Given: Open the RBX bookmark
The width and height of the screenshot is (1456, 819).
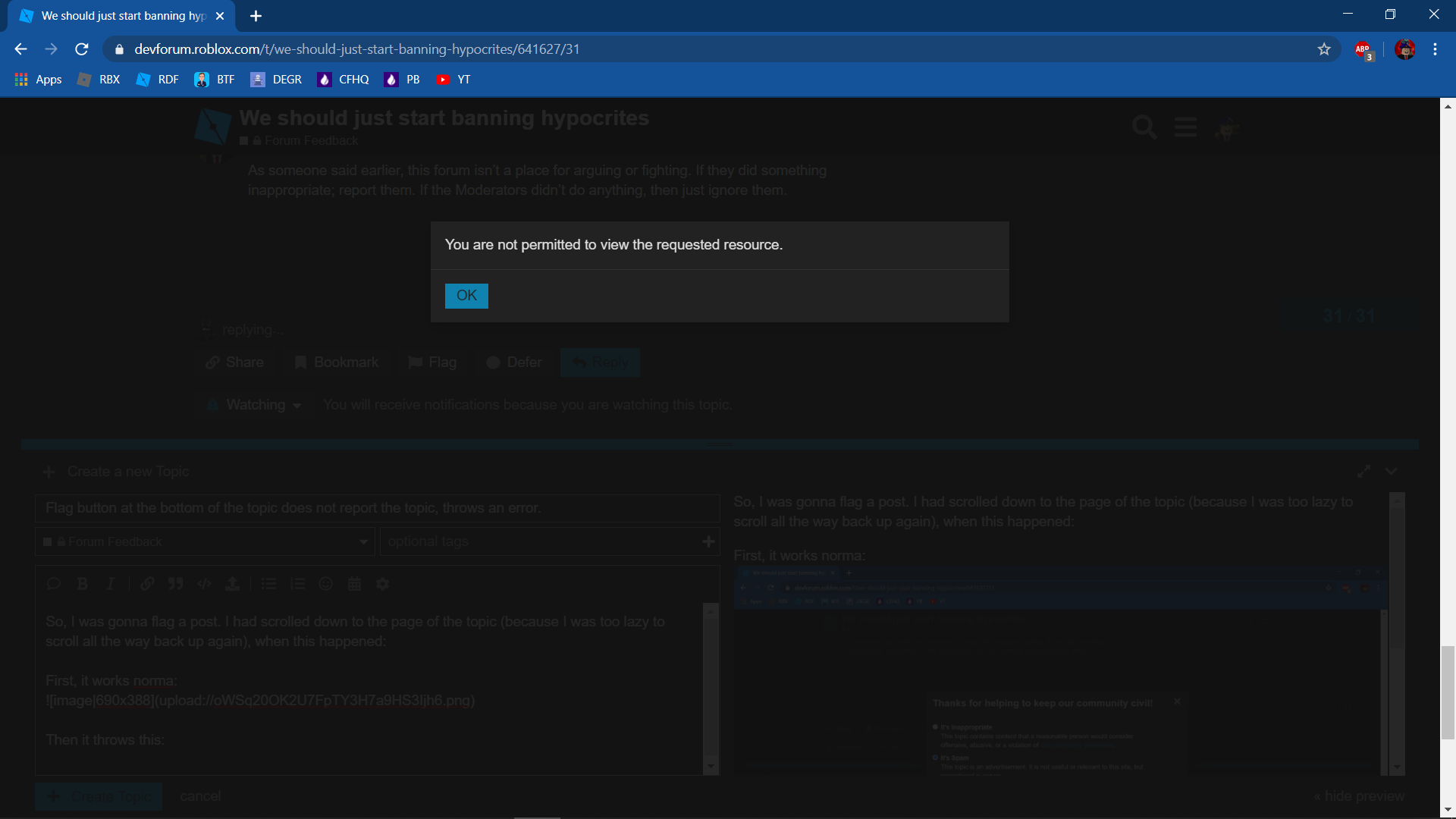Looking at the screenshot, I should pos(99,80).
